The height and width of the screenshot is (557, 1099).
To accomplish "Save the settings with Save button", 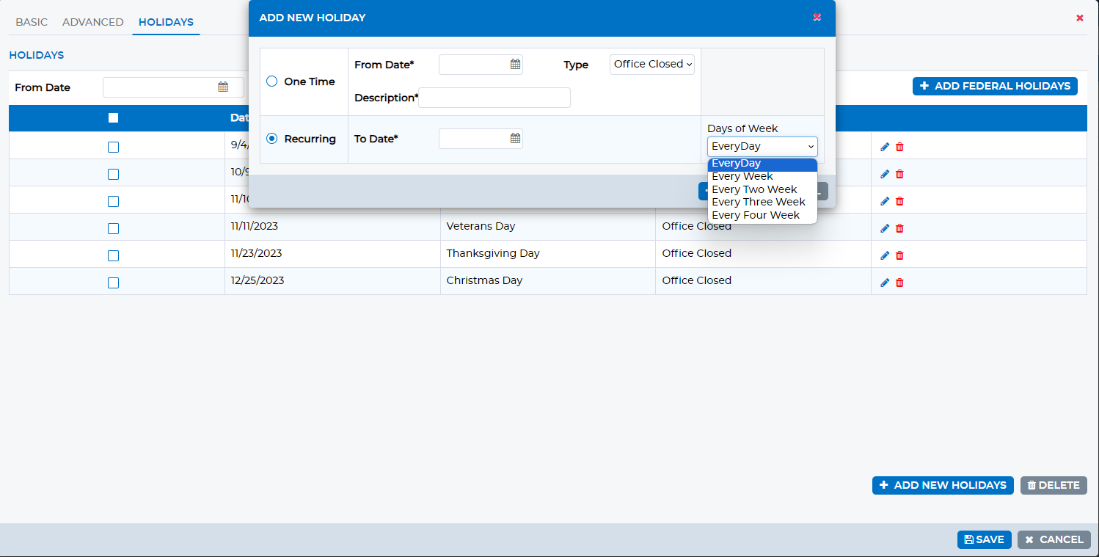I will tap(984, 539).
